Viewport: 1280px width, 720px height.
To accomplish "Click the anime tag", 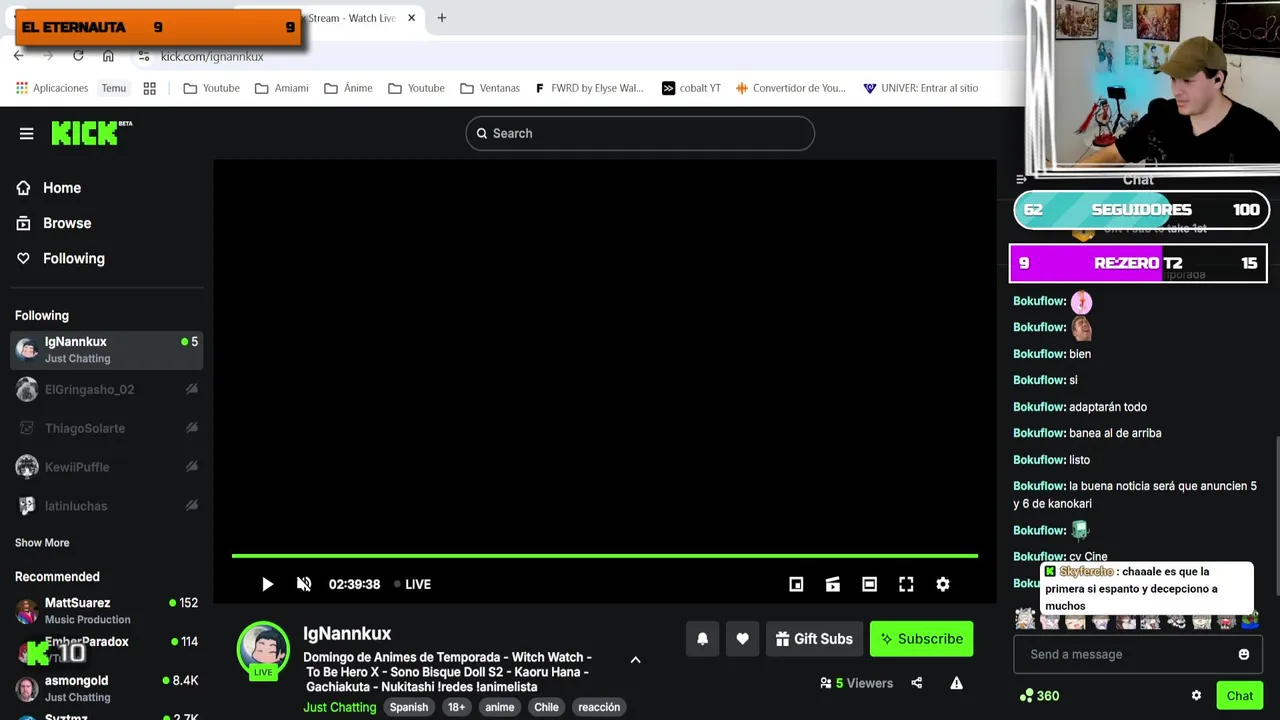I will 499,707.
